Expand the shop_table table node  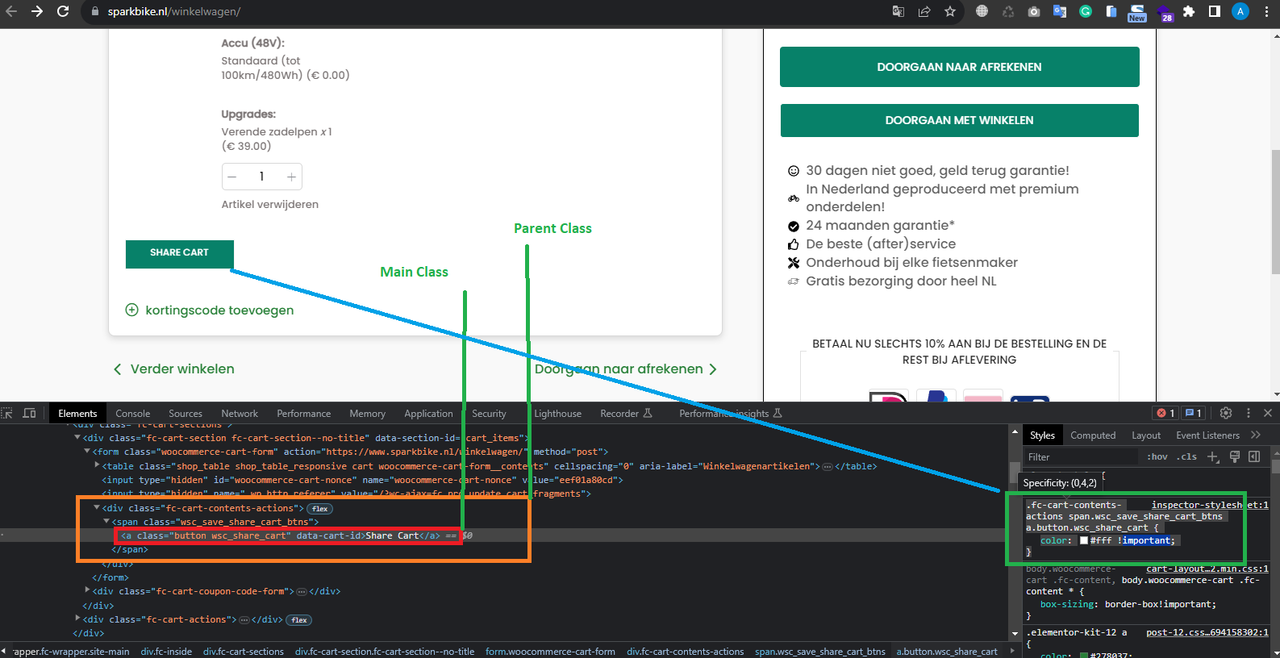tap(97, 466)
